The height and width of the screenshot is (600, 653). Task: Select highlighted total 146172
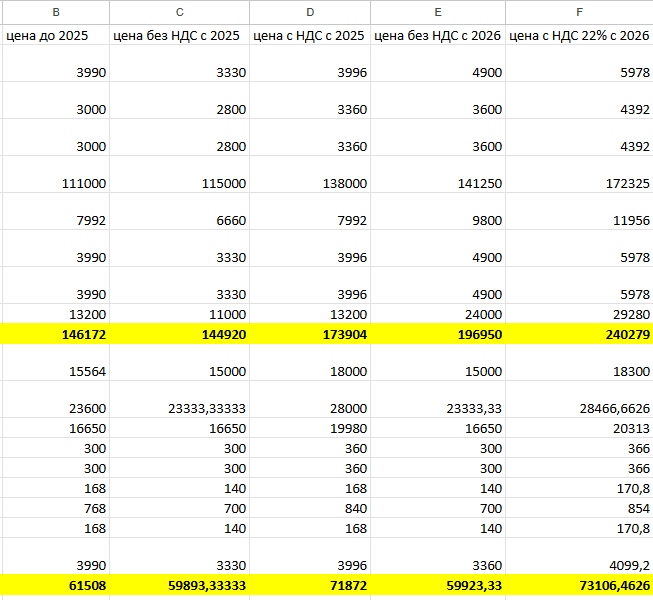(x=55, y=335)
